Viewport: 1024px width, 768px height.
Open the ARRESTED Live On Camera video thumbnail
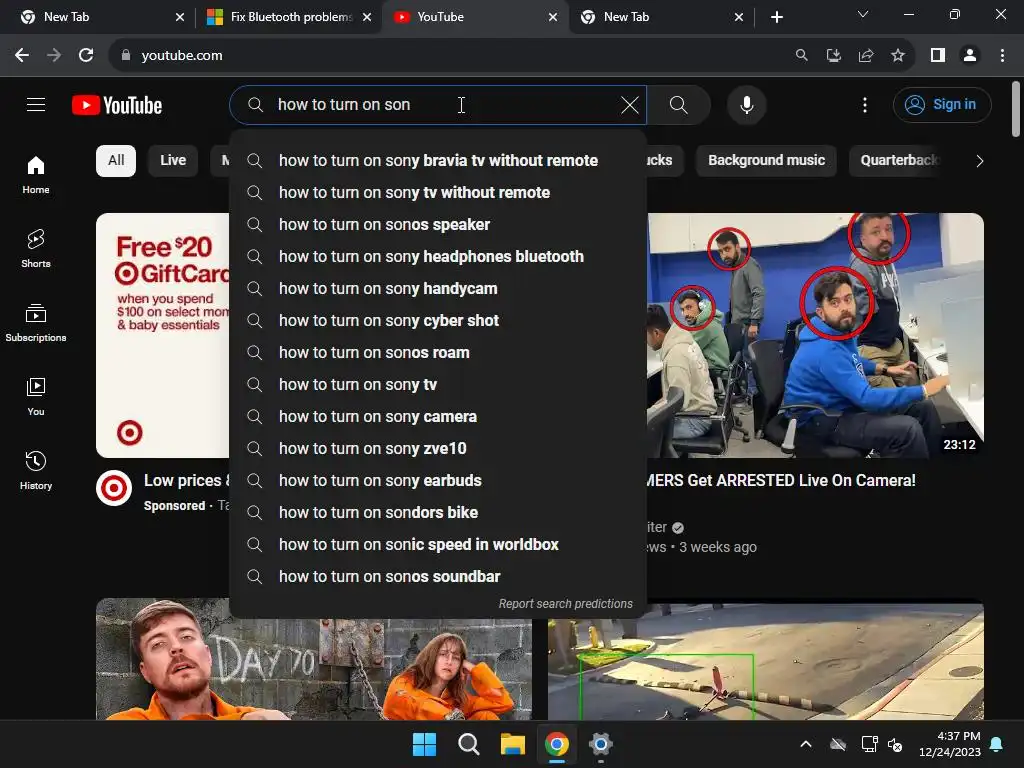pyautogui.click(x=815, y=335)
